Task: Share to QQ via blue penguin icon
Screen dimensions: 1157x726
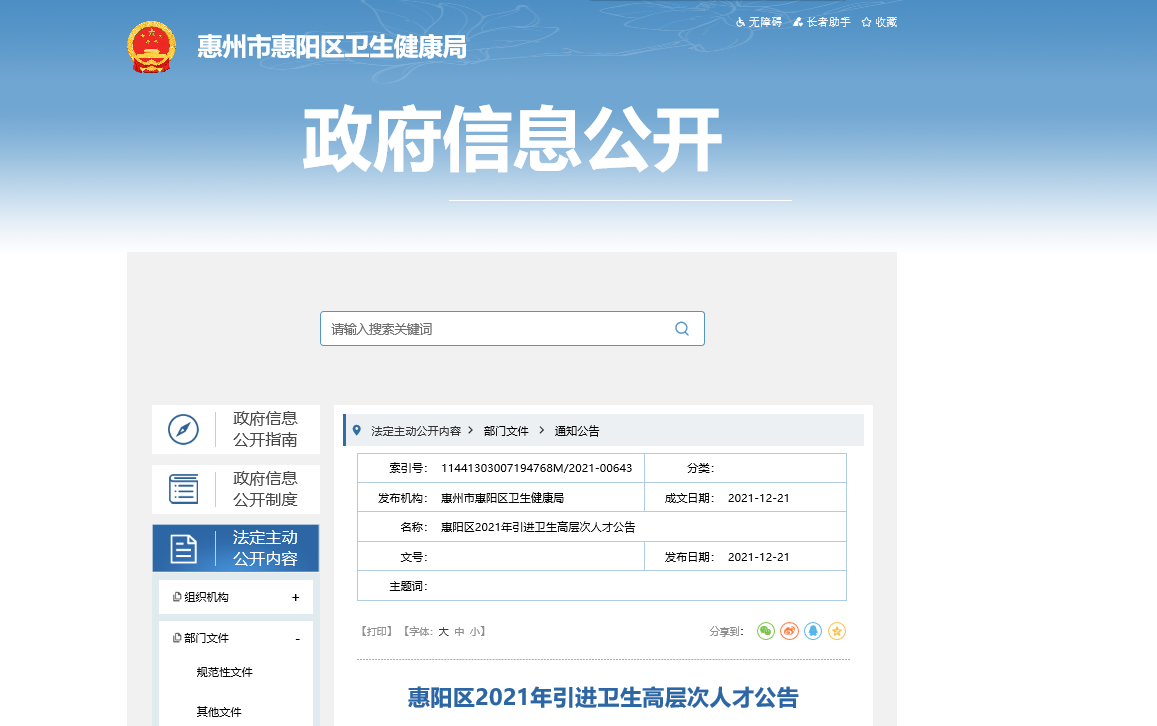Action: pos(813,631)
